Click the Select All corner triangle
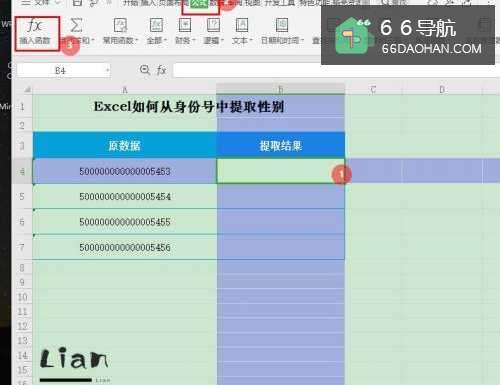The height and width of the screenshot is (385, 500). tap(27, 89)
